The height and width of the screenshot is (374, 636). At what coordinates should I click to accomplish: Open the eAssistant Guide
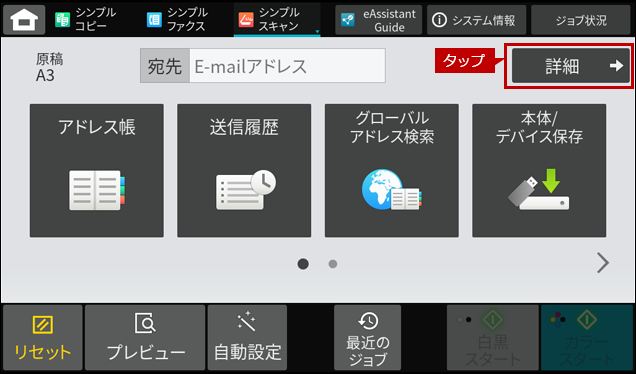tap(378, 20)
